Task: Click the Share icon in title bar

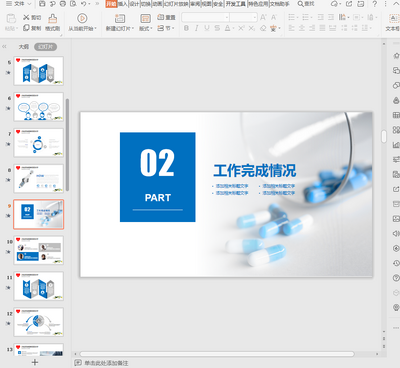Action: tap(349, 4)
